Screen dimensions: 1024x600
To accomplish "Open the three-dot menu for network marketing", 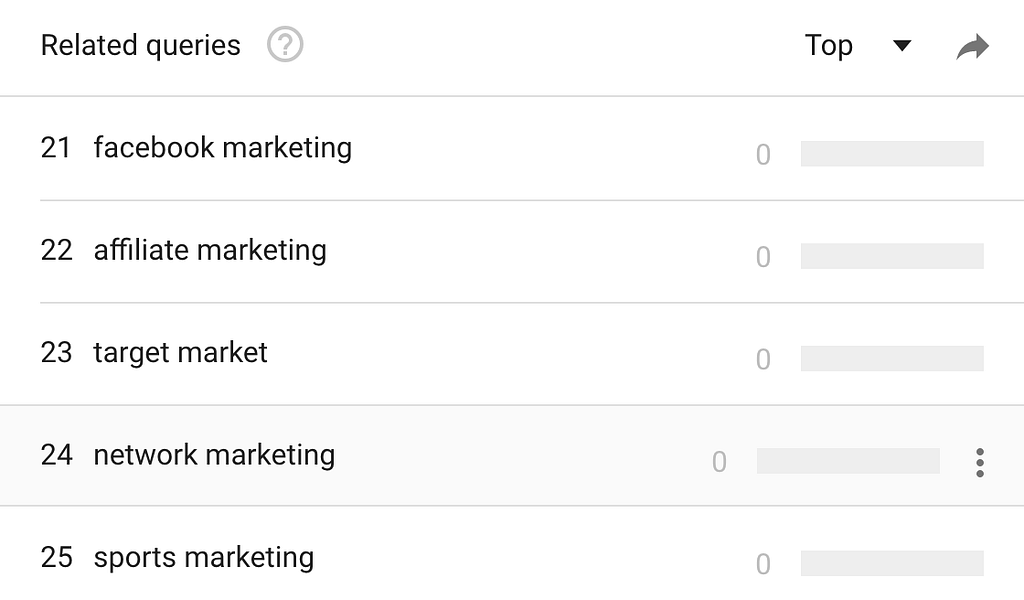I will coord(980,462).
